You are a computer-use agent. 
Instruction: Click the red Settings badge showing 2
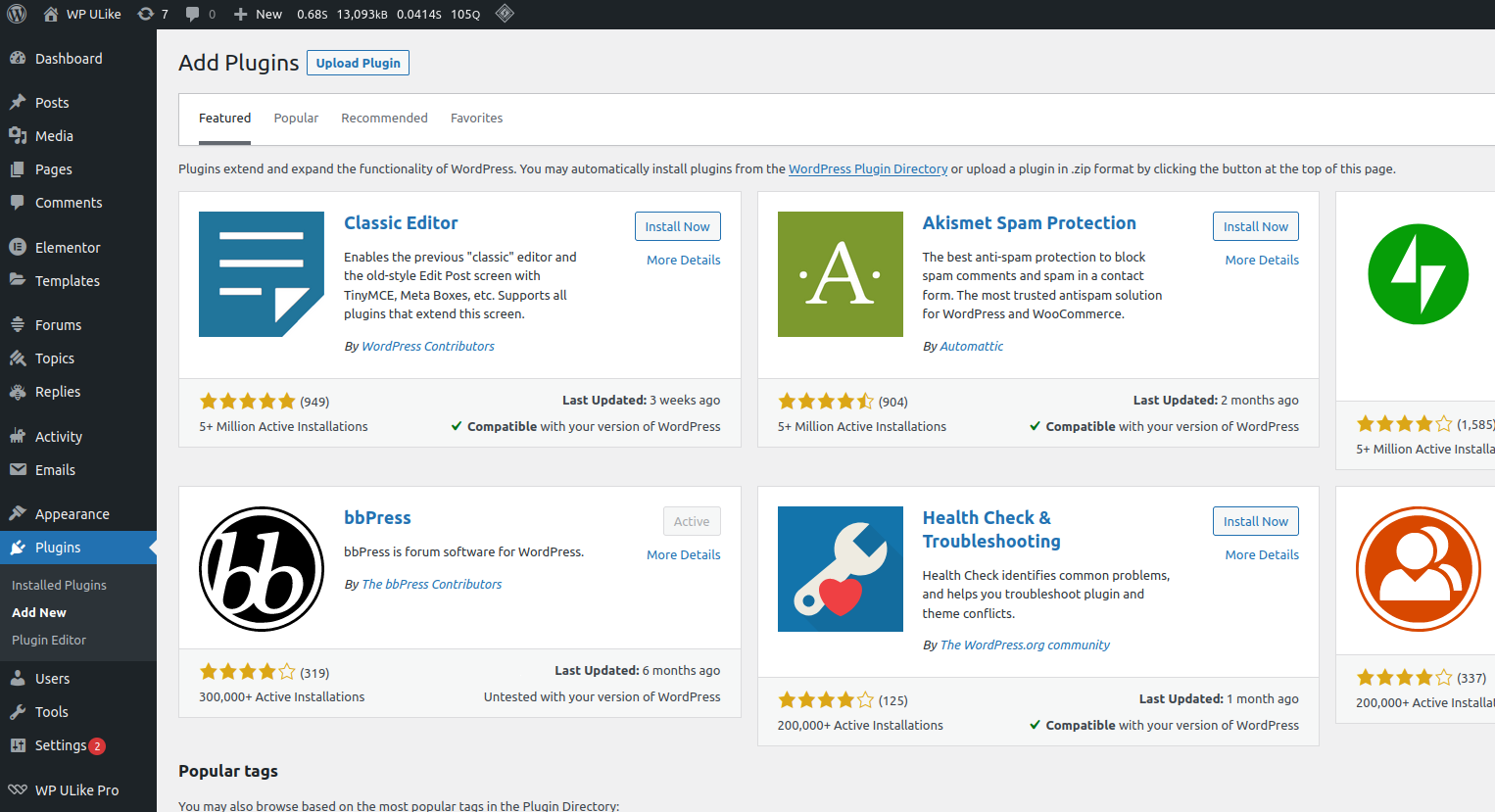coord(97,746)
